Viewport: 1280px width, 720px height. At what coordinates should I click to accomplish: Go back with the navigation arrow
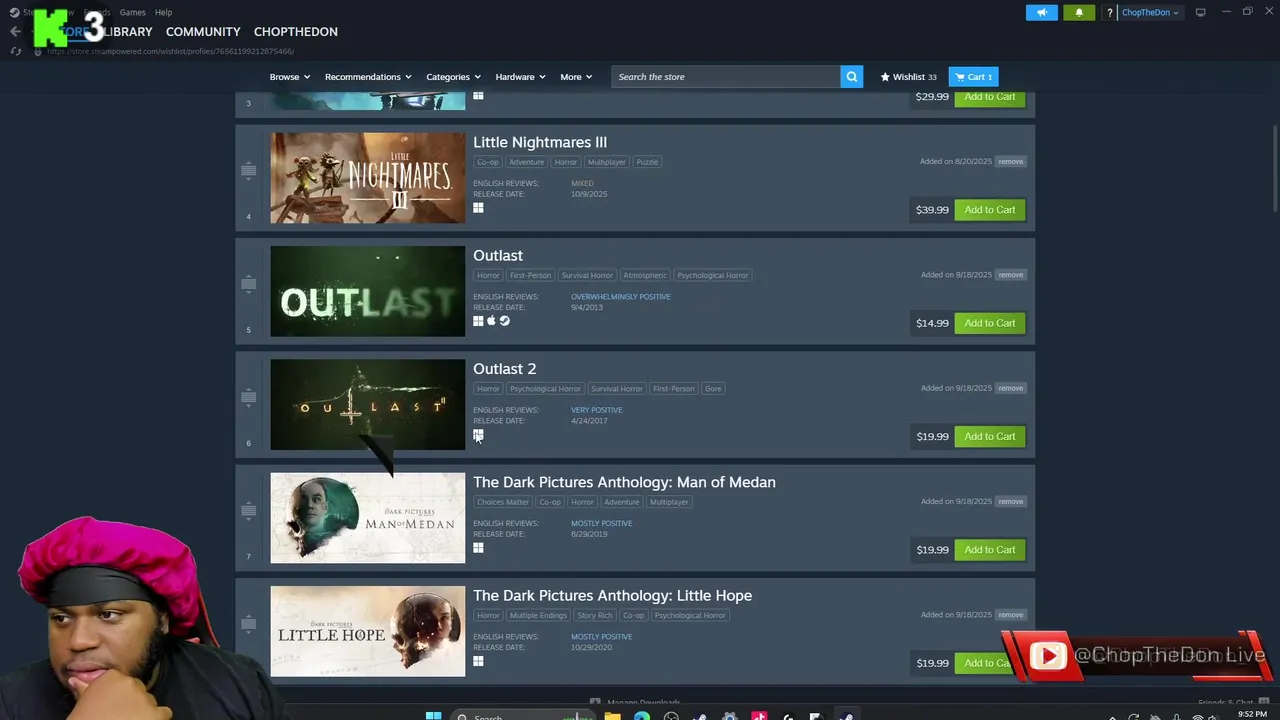click(15, 32)
